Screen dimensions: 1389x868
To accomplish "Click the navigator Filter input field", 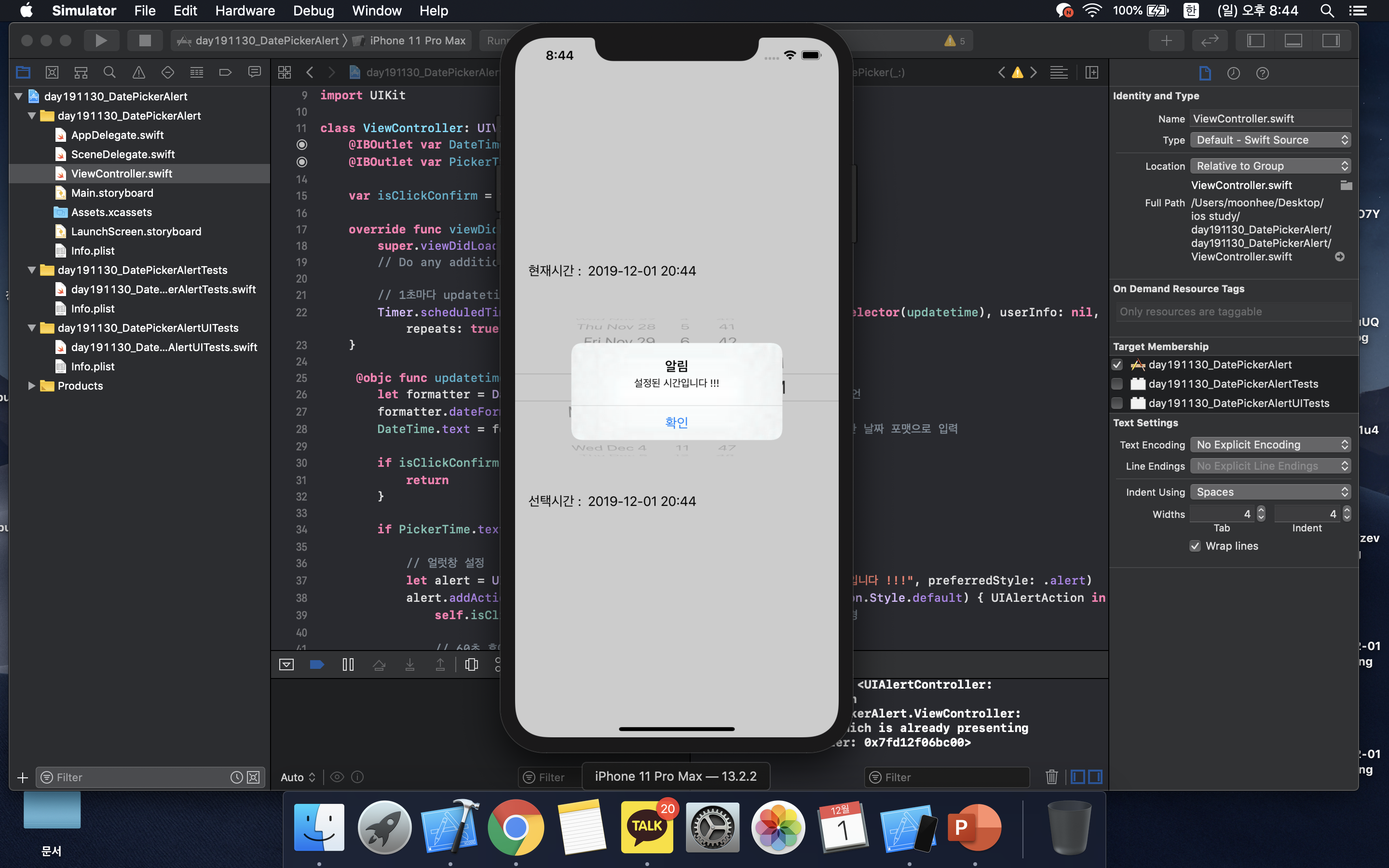I will 138,777.
